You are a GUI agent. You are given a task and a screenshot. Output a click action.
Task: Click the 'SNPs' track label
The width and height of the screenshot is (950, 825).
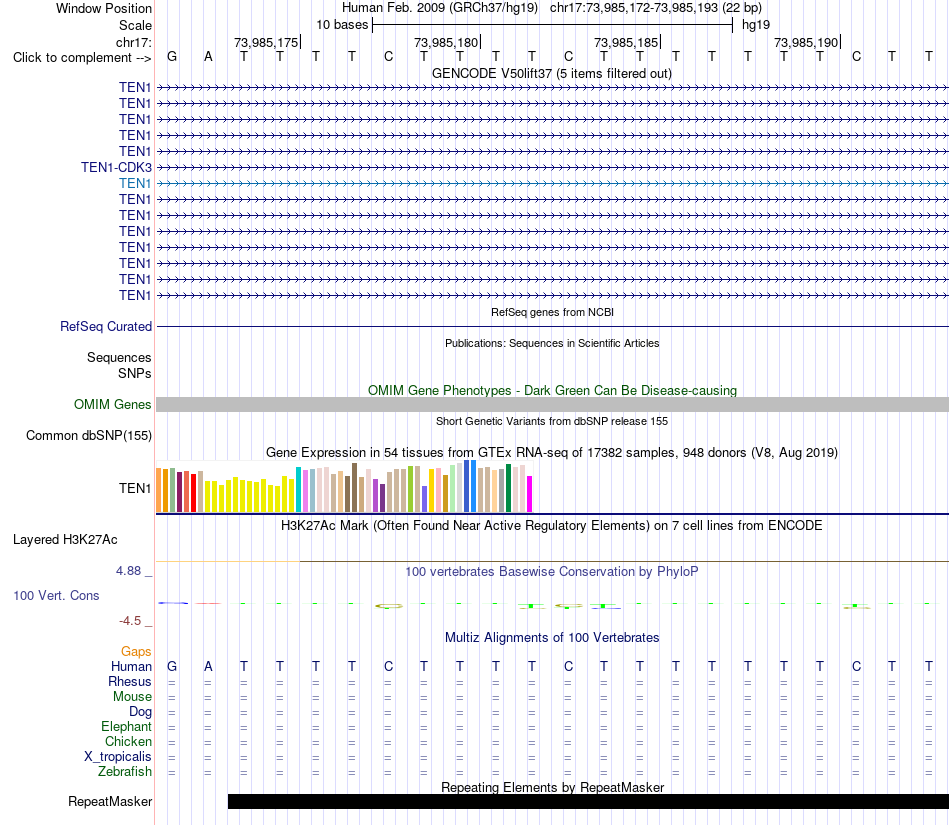(x=135, y=373)
